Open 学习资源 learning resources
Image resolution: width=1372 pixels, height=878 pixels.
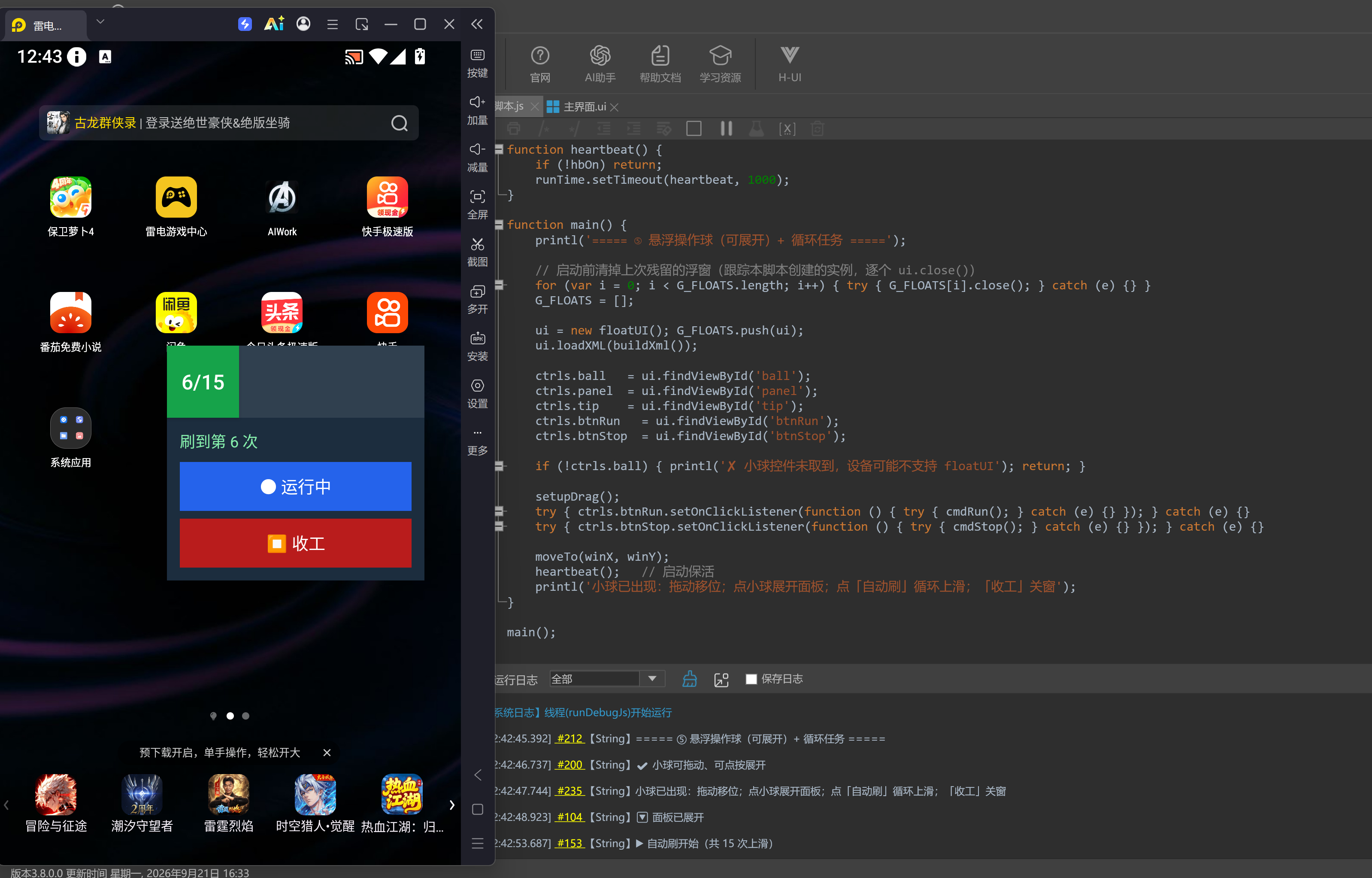coord(720,64)
